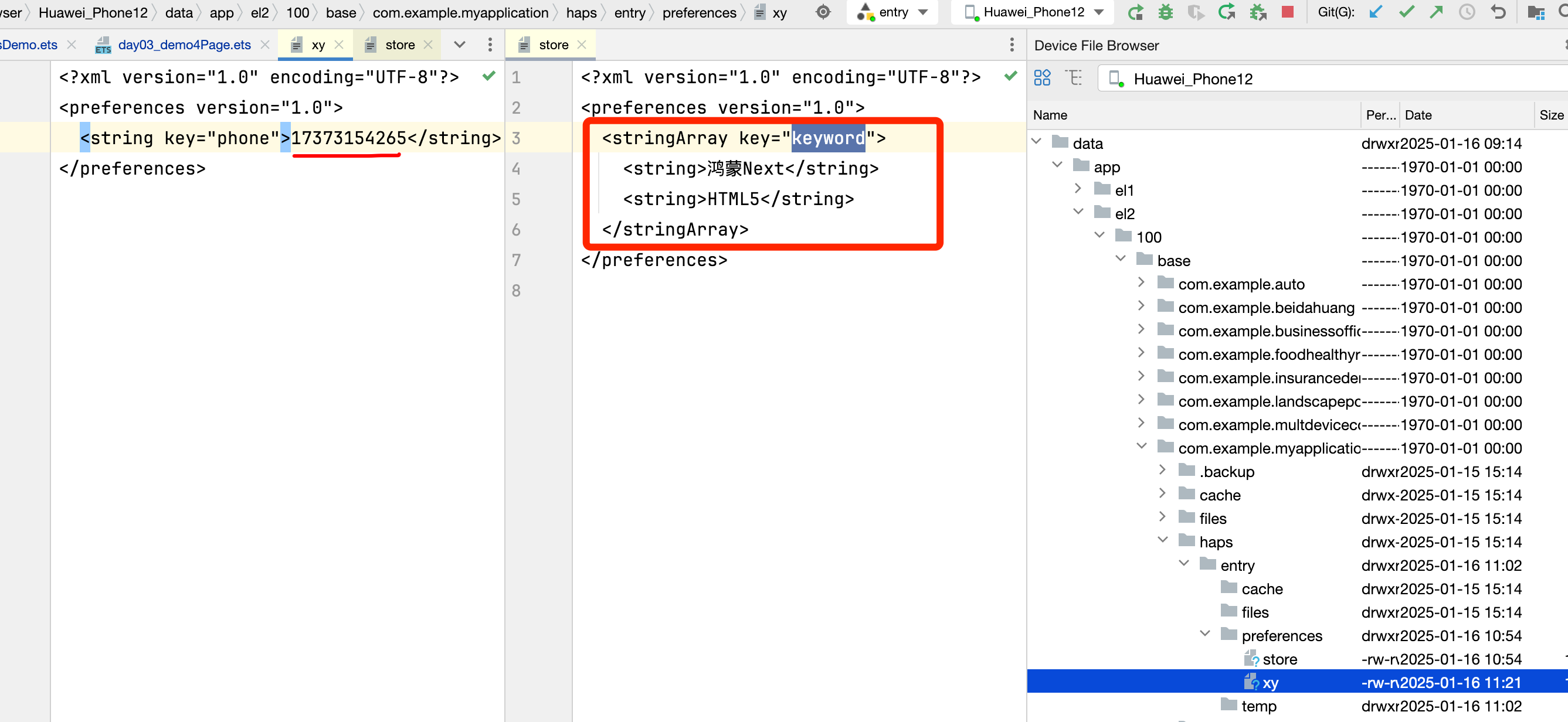Close the xy editor tab
This screenshot has height=722, width=1568.
(339, 45)
